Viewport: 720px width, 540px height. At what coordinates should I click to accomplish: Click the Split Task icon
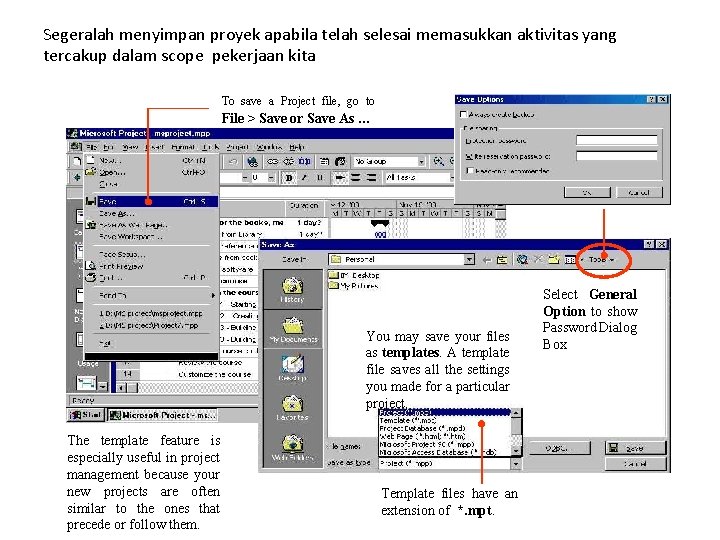coord(304,161)
